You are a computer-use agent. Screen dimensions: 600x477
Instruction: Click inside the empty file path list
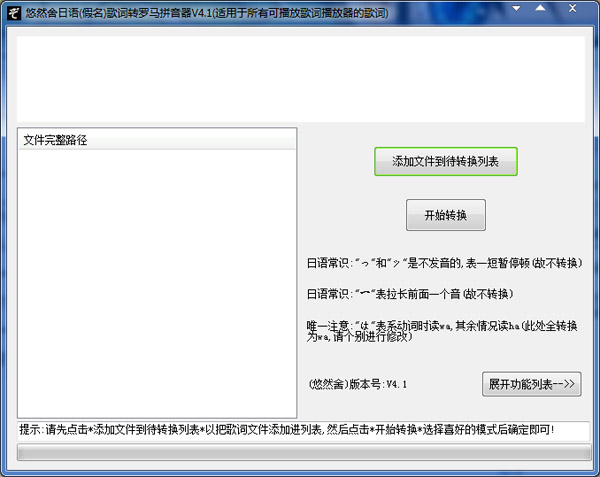(x=157, y=280)
